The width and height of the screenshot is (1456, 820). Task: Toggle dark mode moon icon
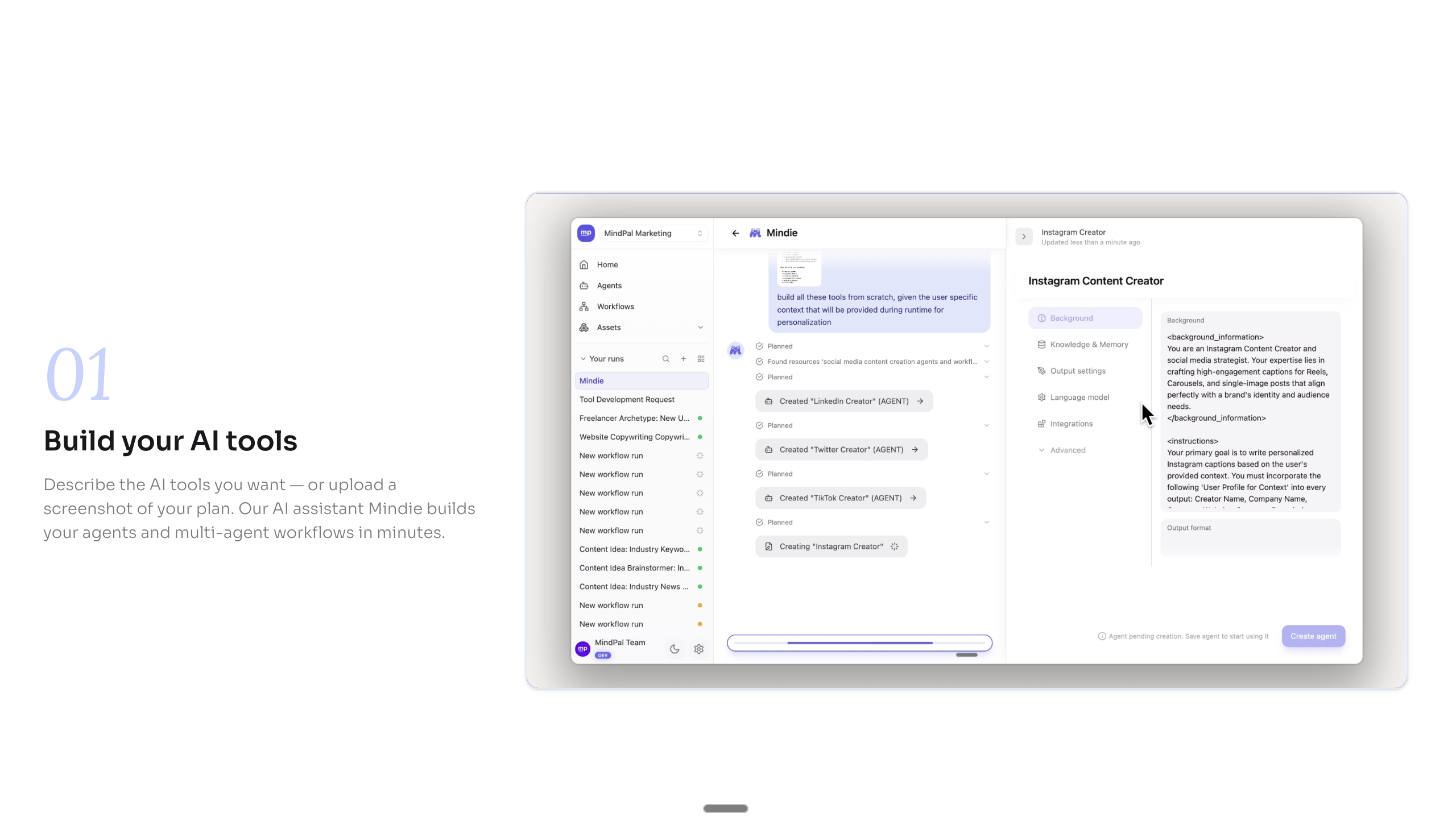click(x=675, y=649)
